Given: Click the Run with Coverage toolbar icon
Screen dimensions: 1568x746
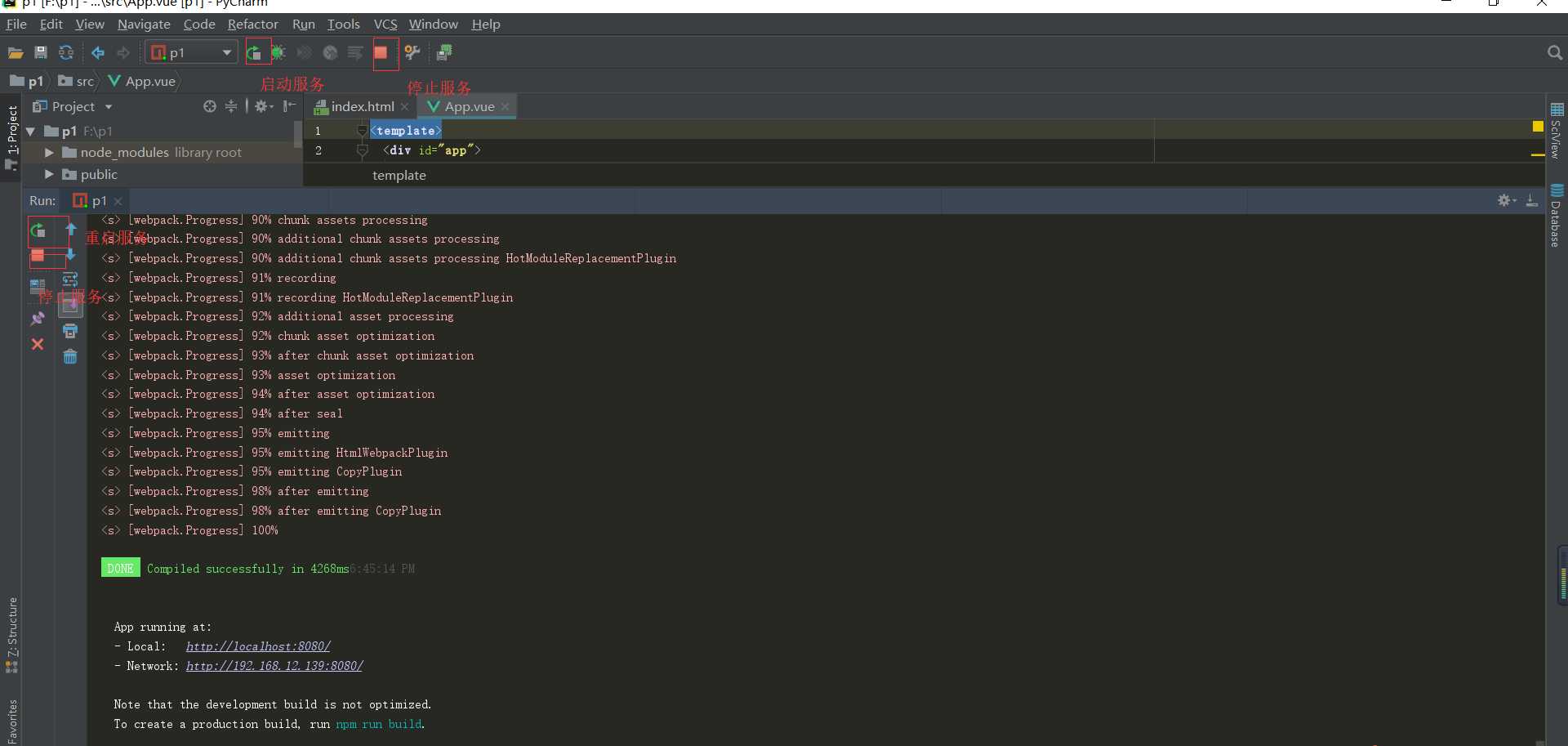Looking at the screenshot, I should pyautogui.click(x=304, y=53).
